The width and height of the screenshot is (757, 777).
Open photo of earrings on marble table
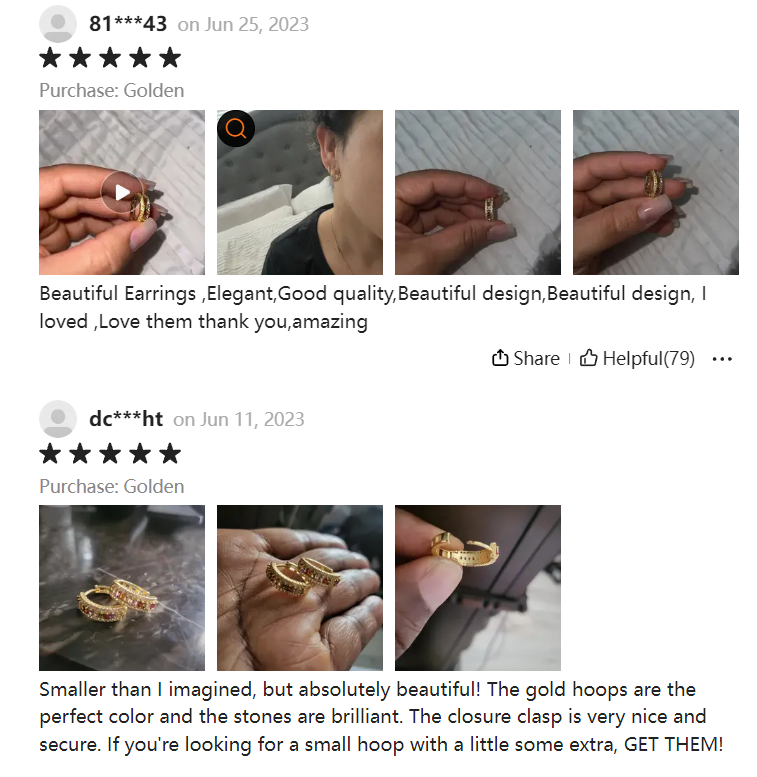pos(122,588)
